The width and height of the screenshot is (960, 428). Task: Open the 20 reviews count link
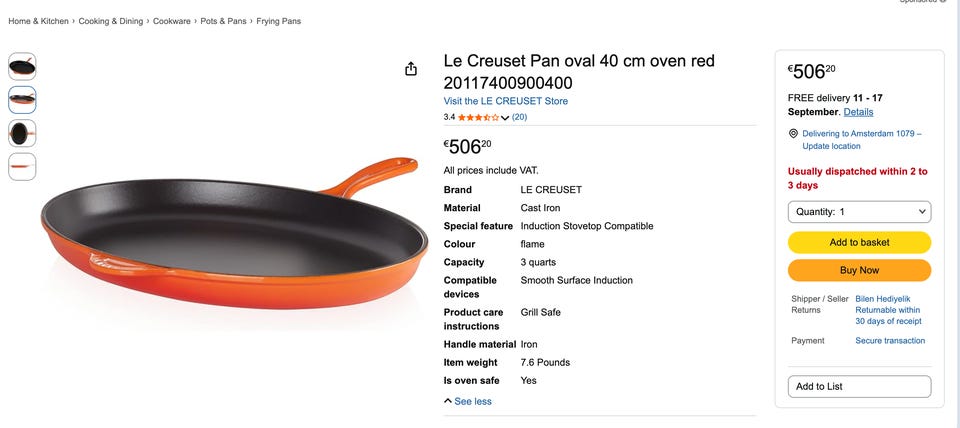(x=519, y=117)
